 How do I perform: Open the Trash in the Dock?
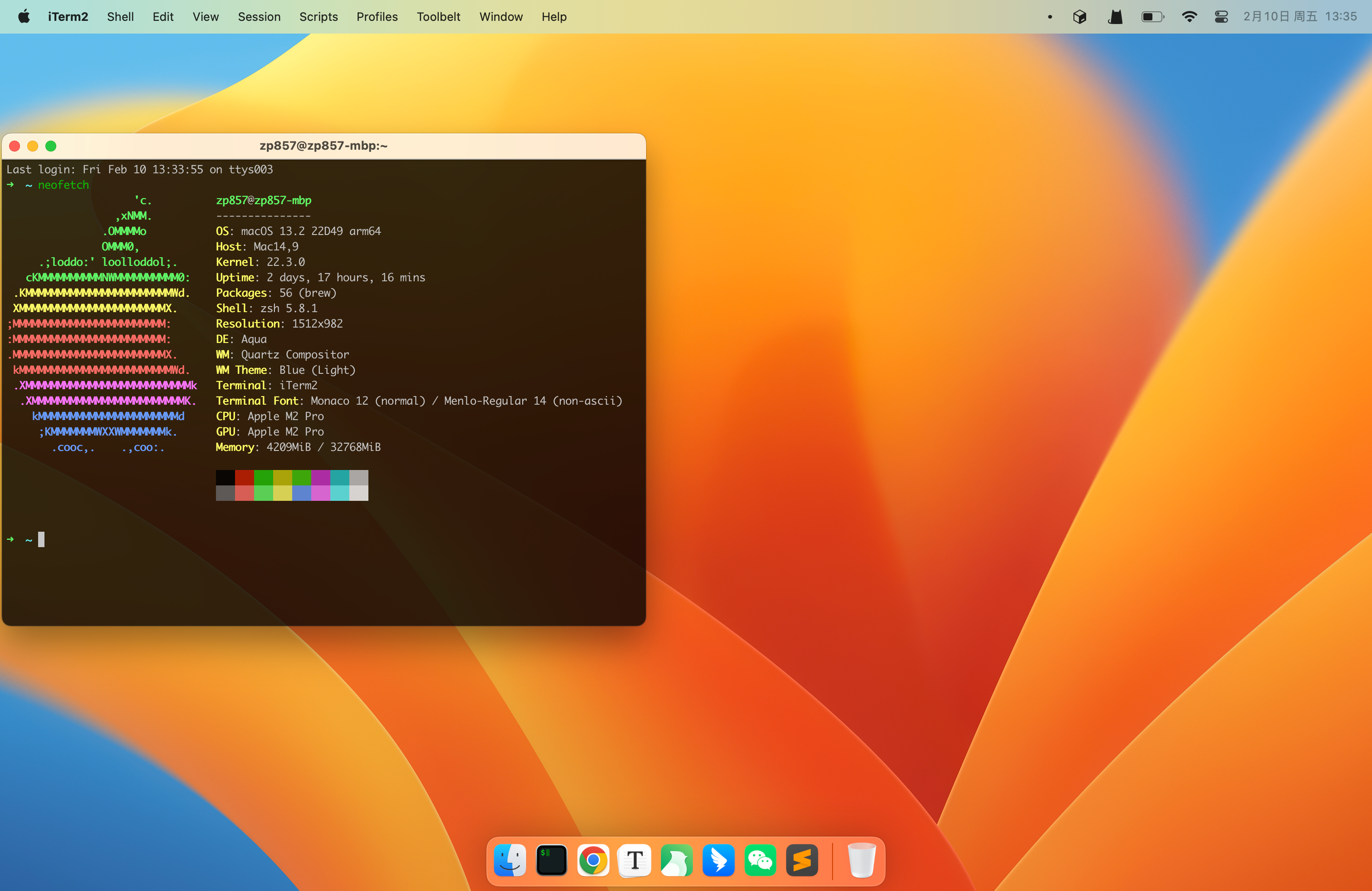(862, 861)
